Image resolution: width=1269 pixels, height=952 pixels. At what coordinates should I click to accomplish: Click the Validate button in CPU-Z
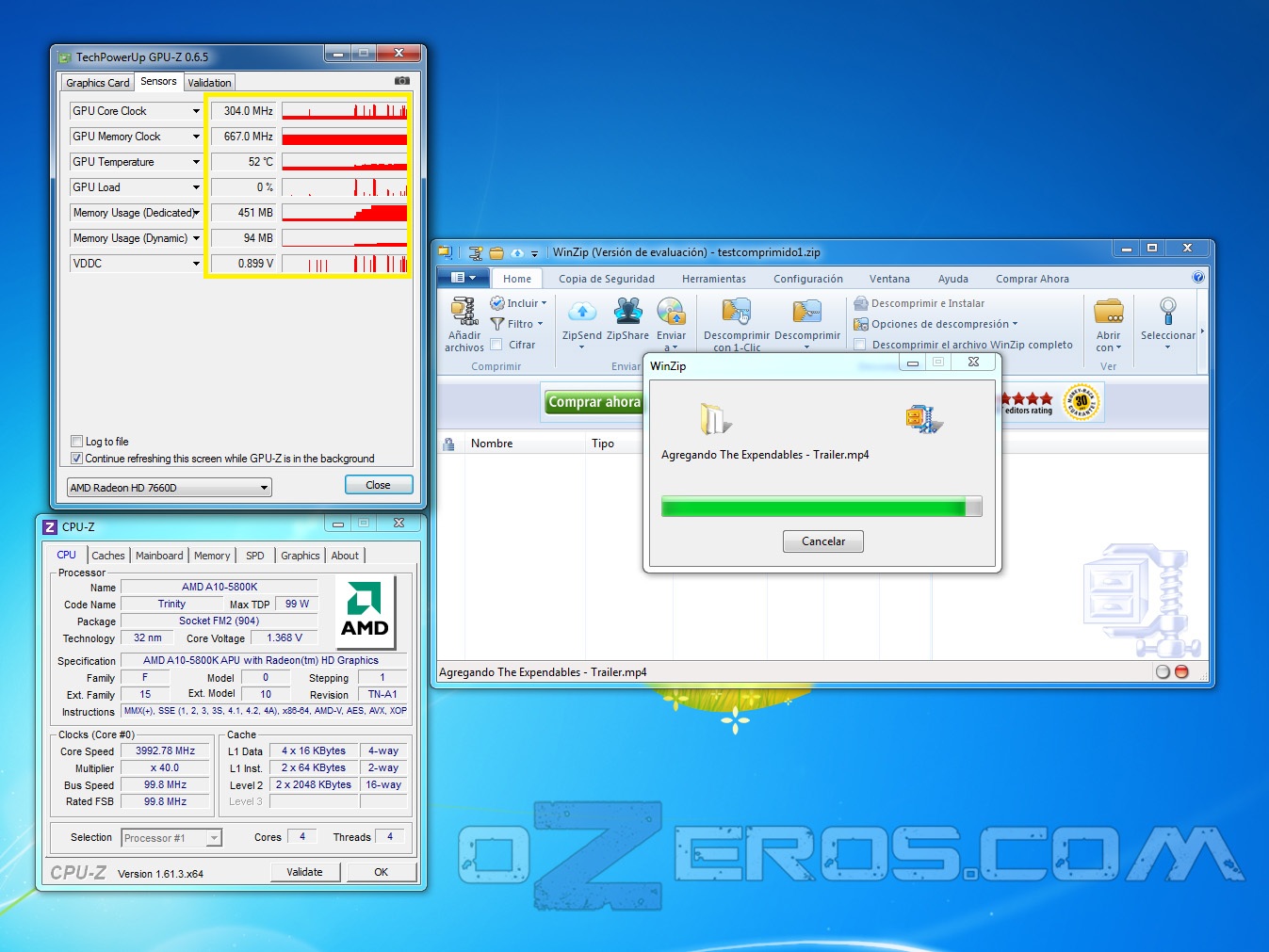(304, 872)
